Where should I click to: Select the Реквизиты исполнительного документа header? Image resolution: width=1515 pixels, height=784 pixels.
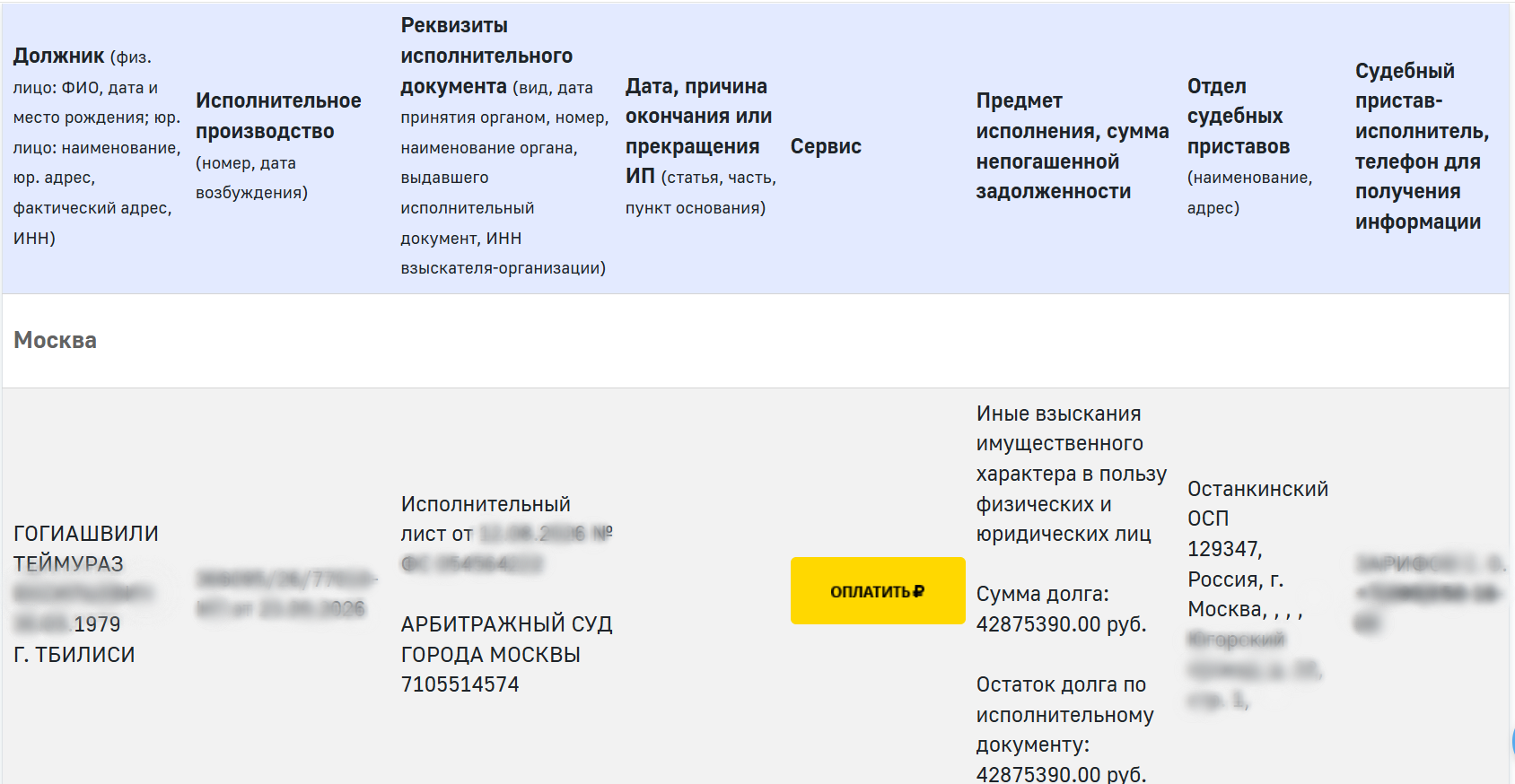pos(504,146)
